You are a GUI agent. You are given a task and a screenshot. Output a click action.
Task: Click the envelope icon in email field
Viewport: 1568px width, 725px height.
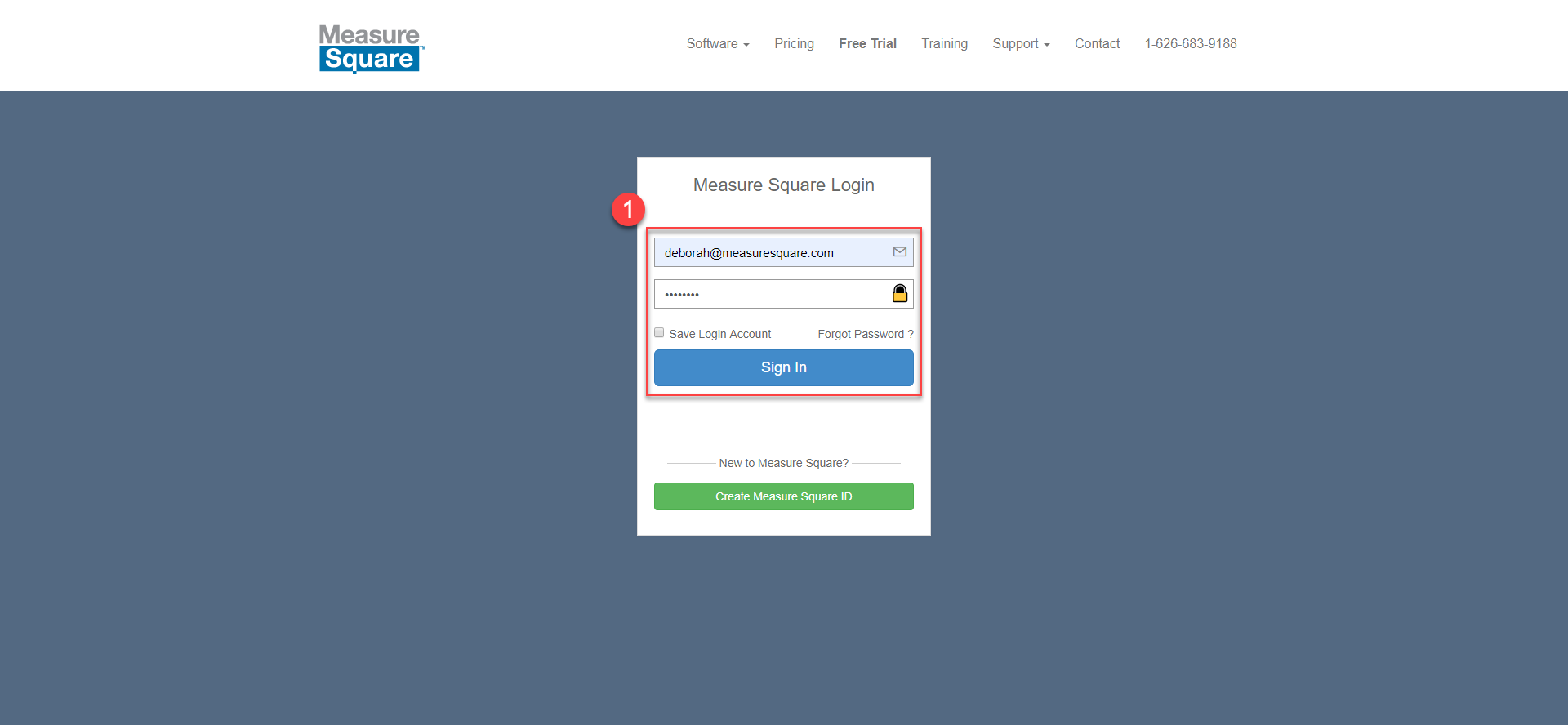899,252
